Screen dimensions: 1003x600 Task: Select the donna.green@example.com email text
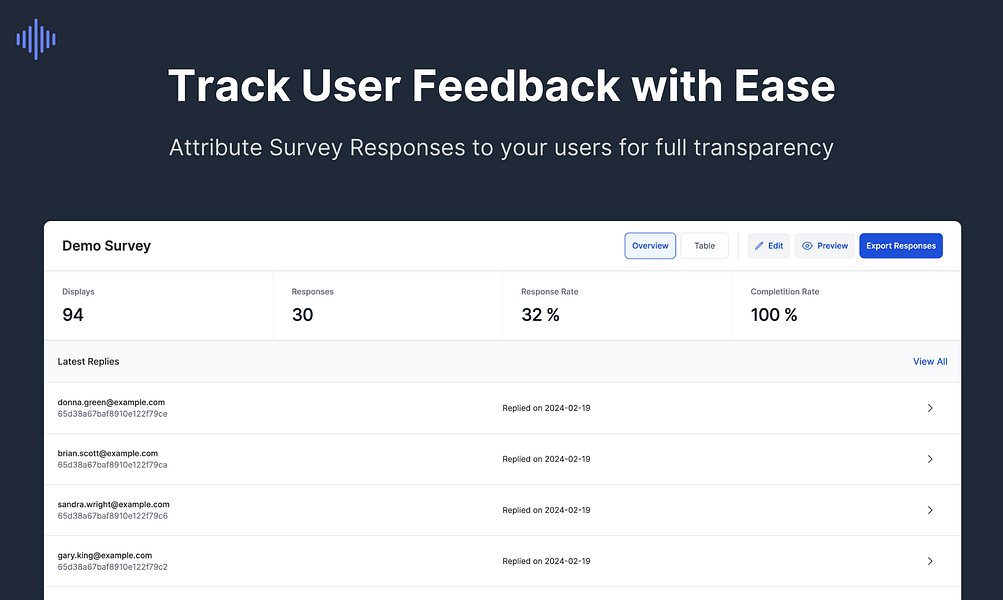(111, 402)
